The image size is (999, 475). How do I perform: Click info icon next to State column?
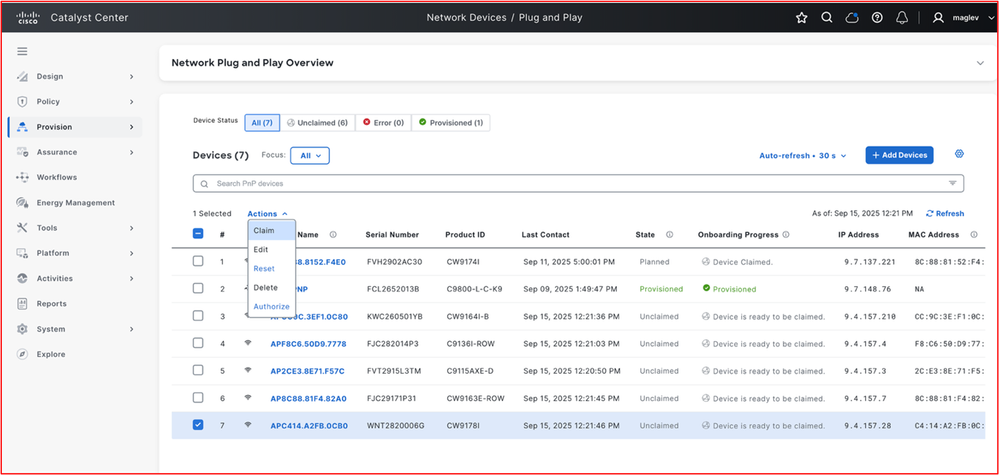[x=670, y=235]
